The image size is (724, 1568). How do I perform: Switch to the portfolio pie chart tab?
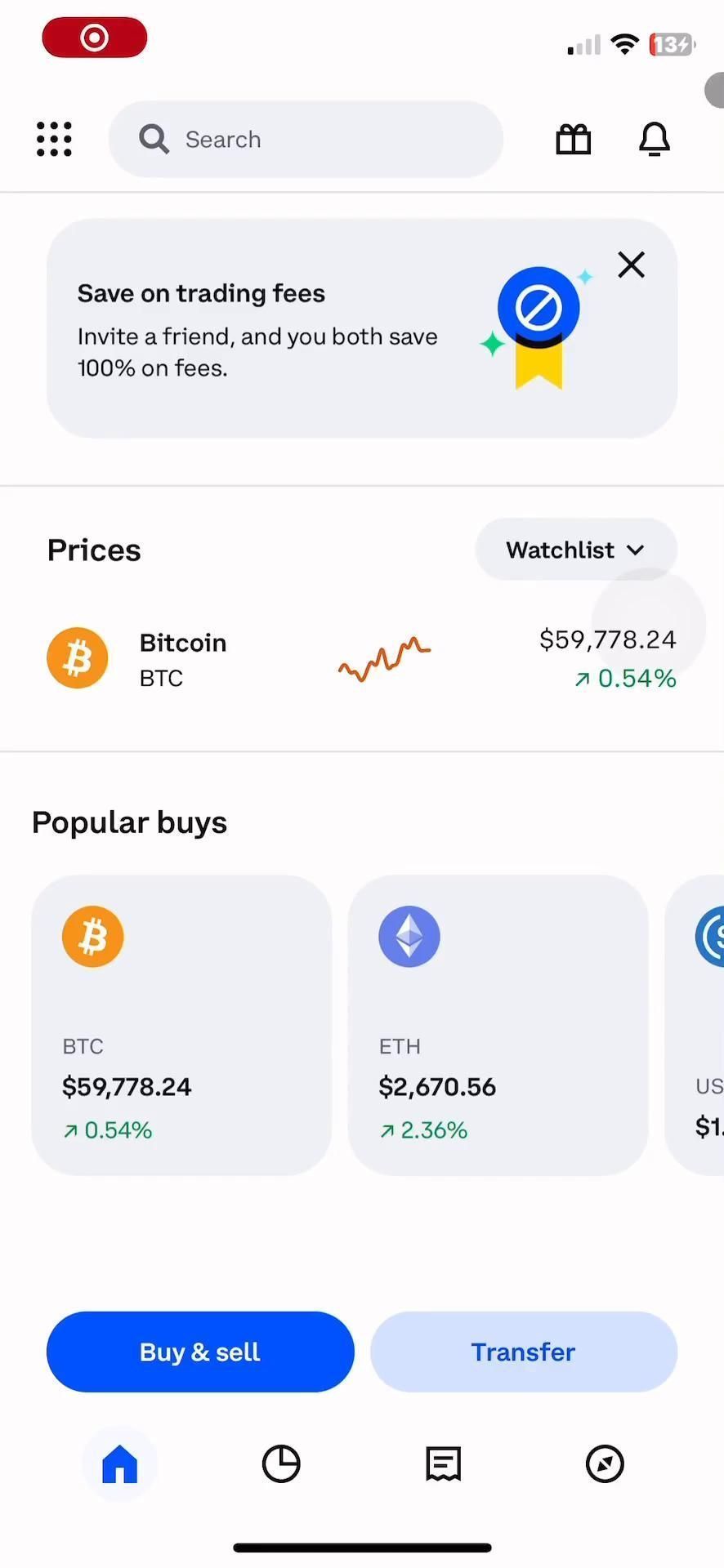coord(281,1463)
